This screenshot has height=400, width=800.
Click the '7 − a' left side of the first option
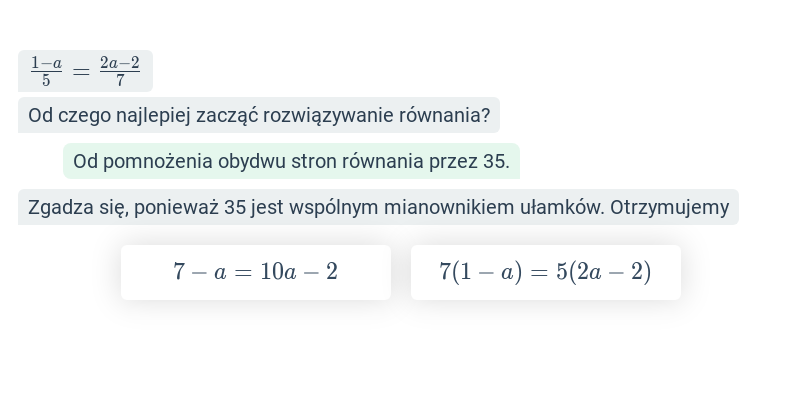tap(199, 272)
